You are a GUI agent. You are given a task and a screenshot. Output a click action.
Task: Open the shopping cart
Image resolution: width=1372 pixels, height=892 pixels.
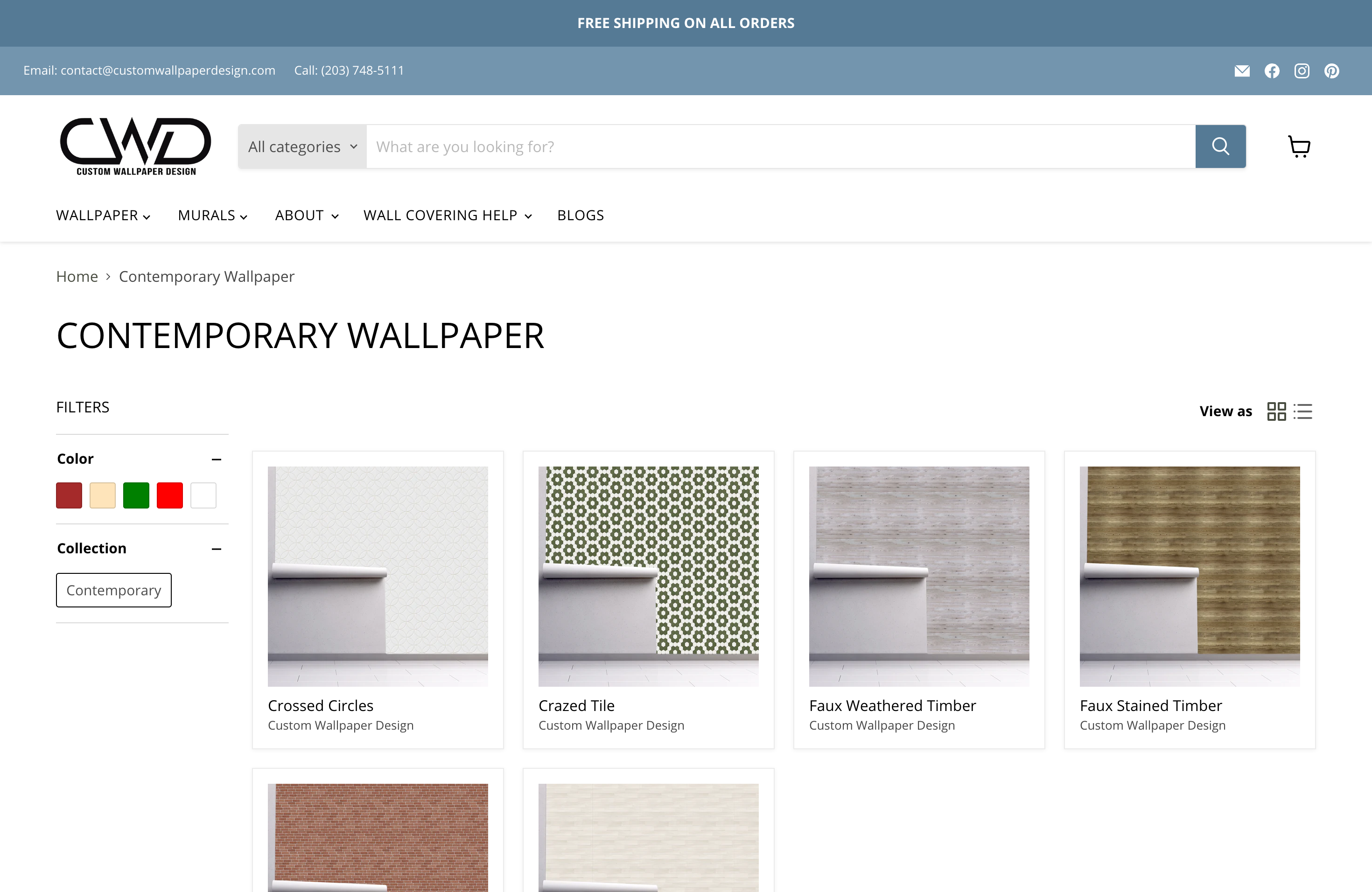(1299, 146)
